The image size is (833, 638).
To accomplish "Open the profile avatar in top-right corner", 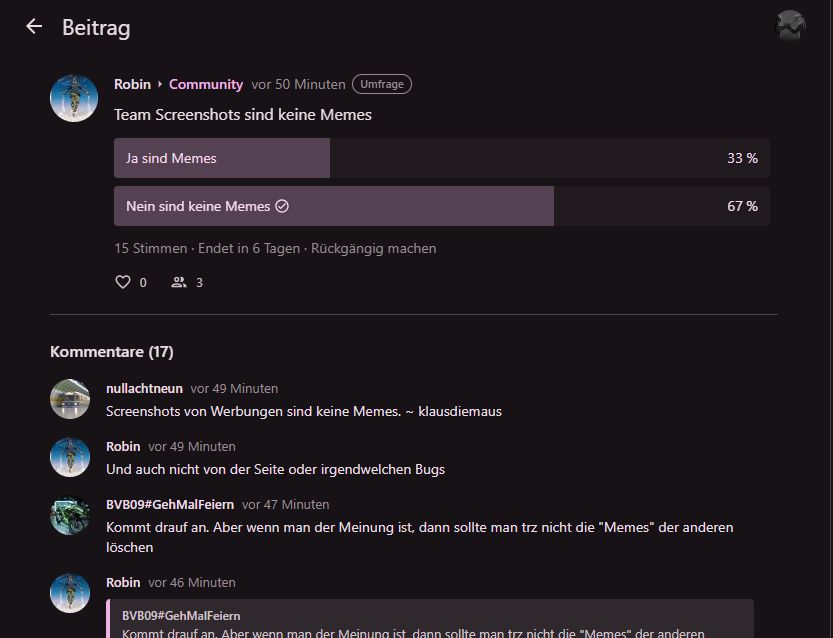I will pyautogui.click(x=791, y=26).
